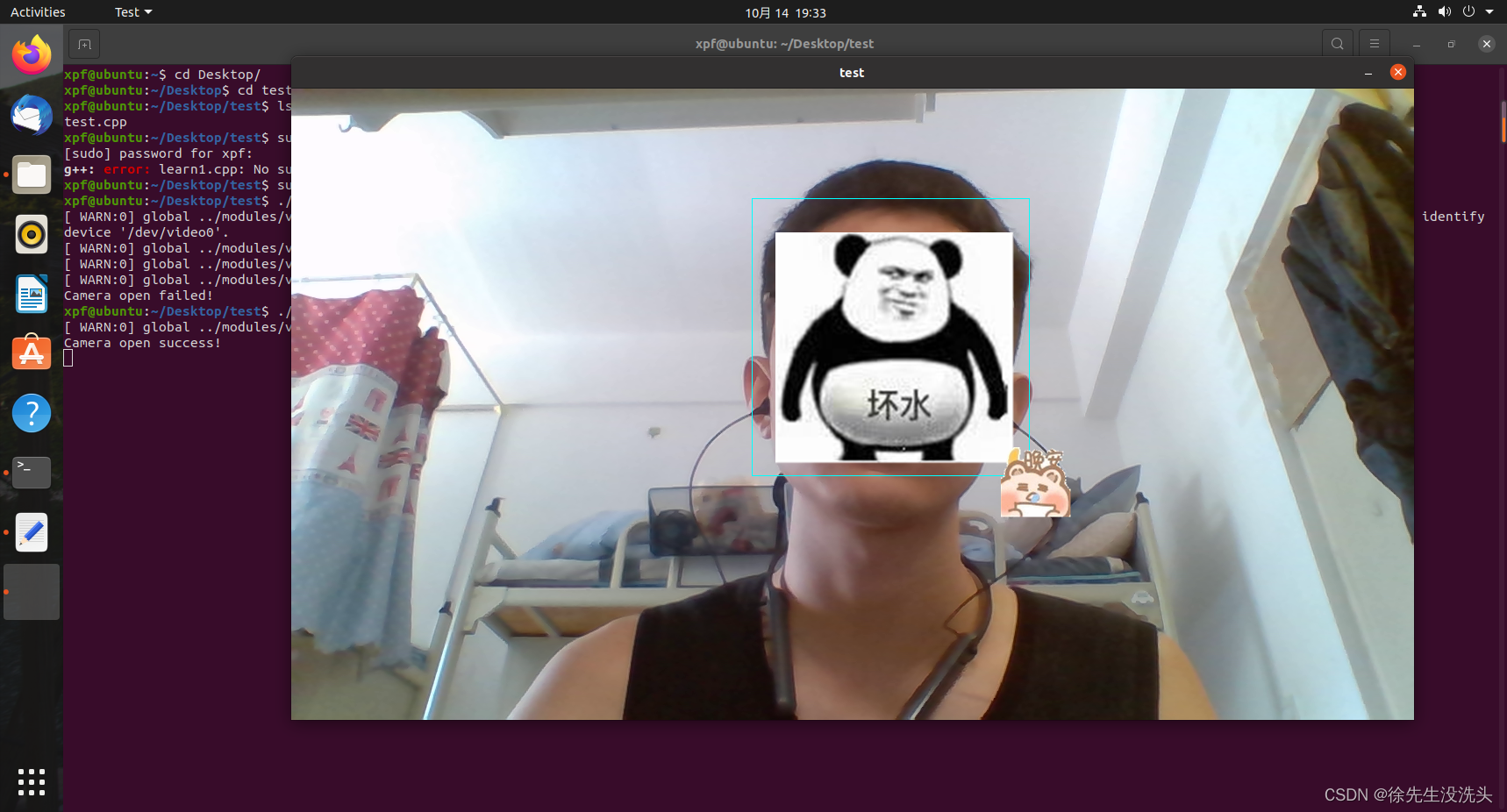Minimize the terminal window
Screen dimensions: 1507x812
(1416, 44)
